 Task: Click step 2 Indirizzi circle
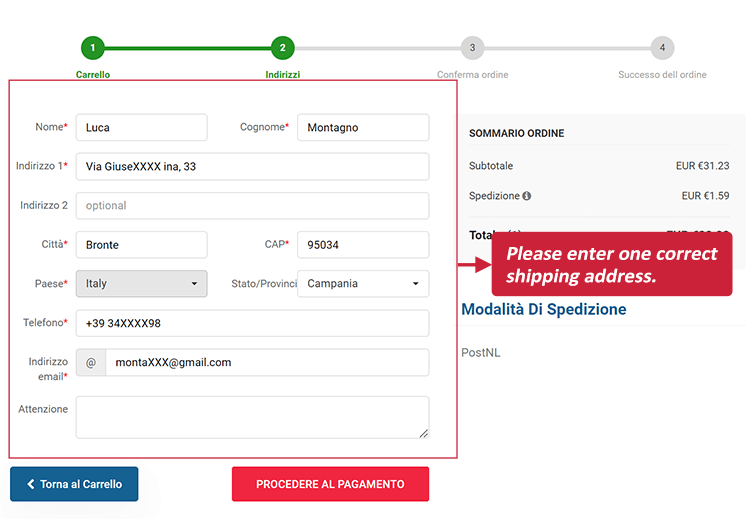coord(282,48)
